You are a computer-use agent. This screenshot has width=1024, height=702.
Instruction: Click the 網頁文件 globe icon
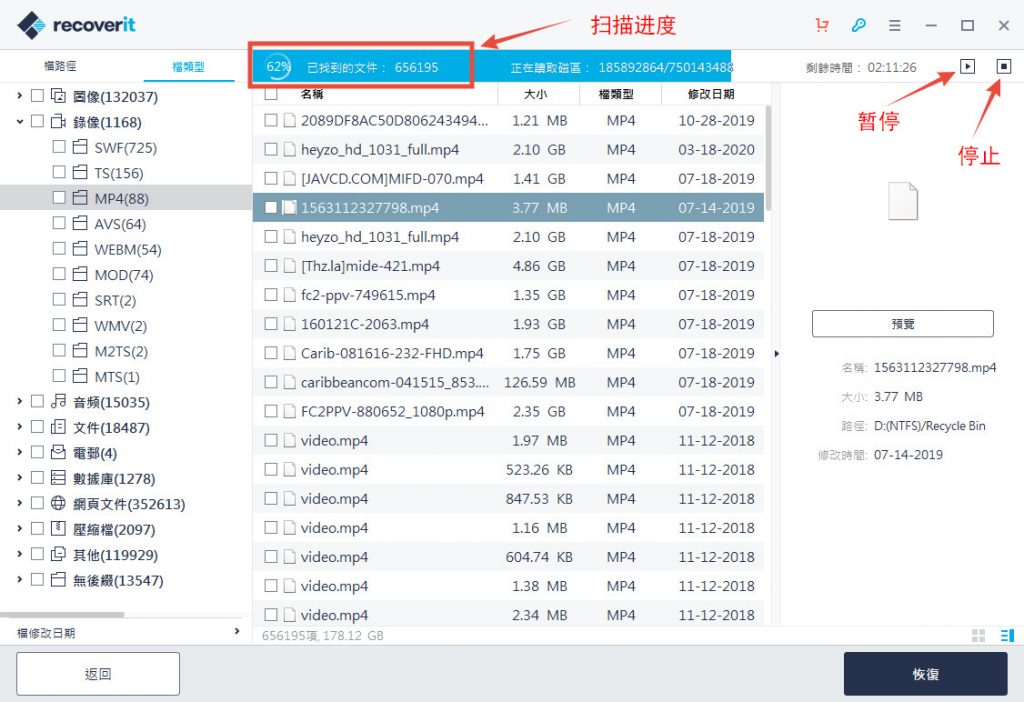coord(58,503)
